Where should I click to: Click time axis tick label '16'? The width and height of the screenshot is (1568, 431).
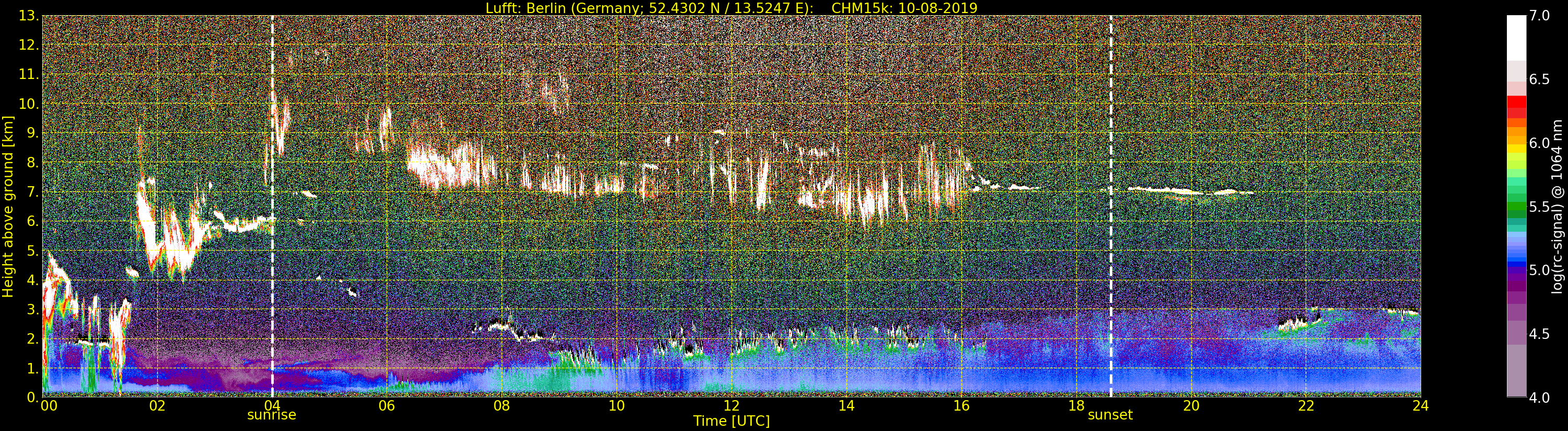point(961,405)
